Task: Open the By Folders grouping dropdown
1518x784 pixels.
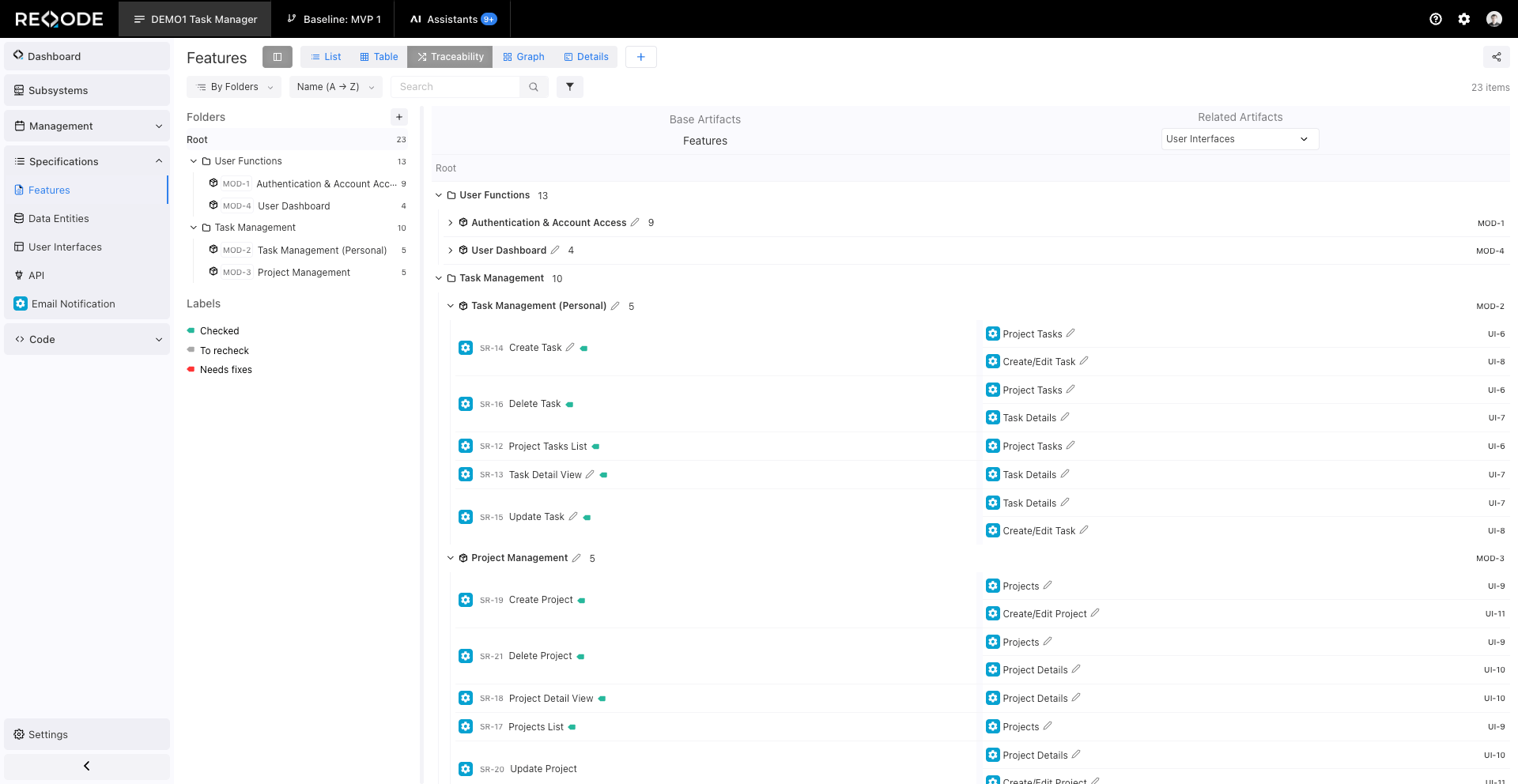Action: [234, 87]
